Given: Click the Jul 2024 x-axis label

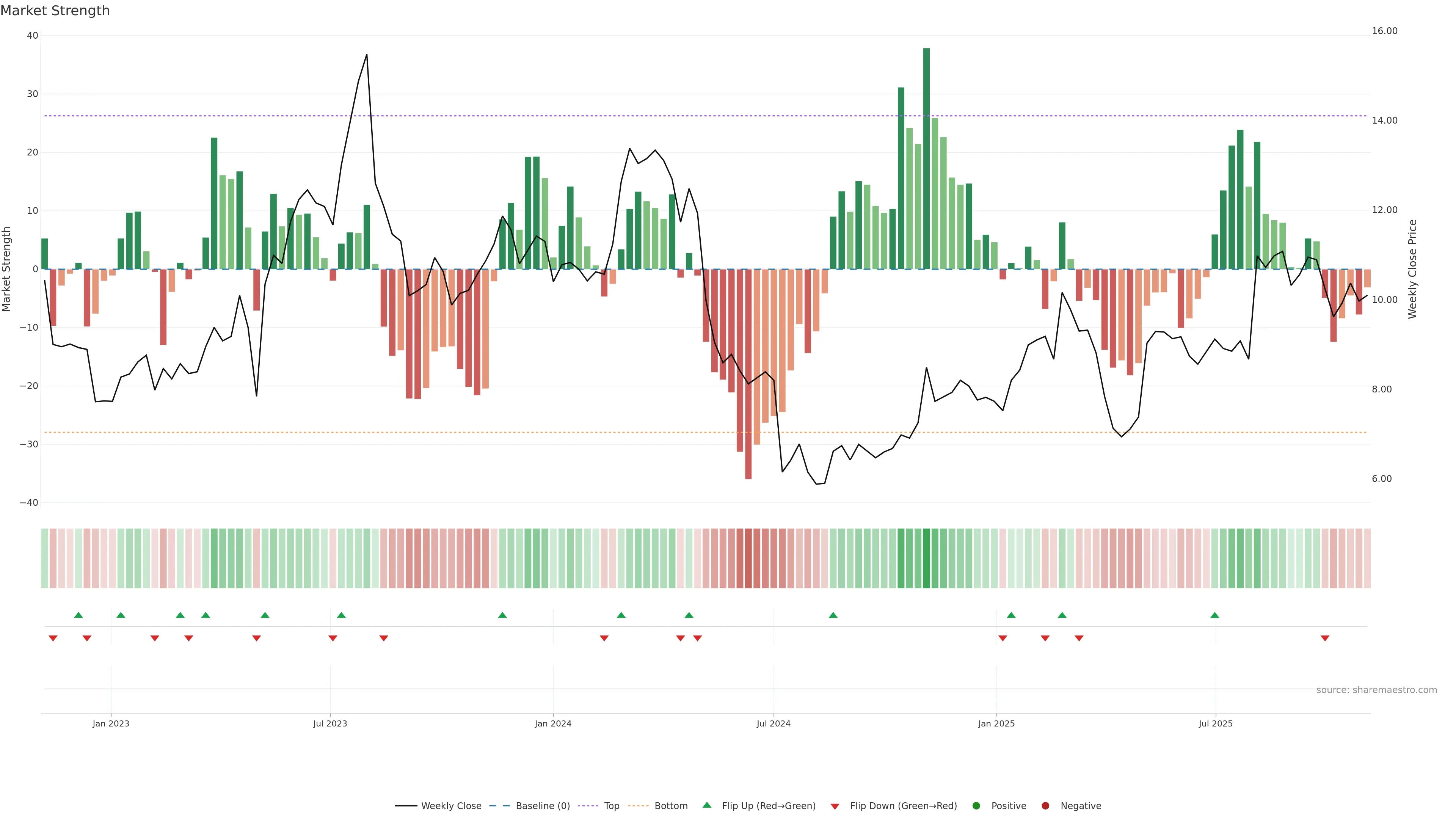Looking at the screenshot, I should [x=773, y=723].
